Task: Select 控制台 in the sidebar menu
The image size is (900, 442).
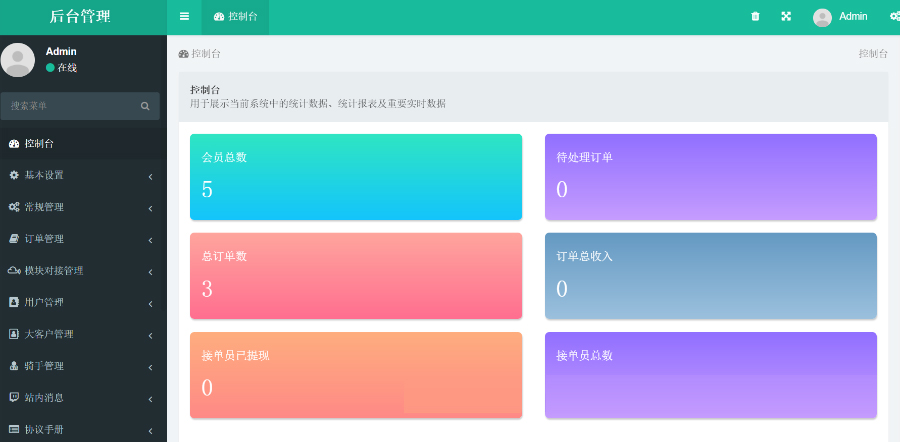Action: tap(40, 144)
